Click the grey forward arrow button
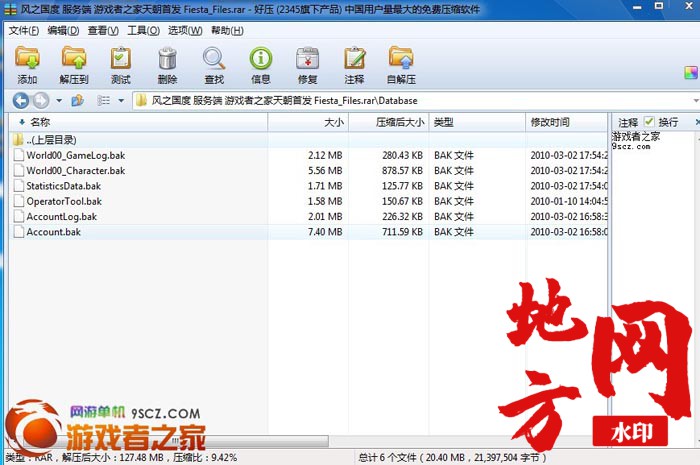This screenshot has height=465, width=700. pos(41,100)
